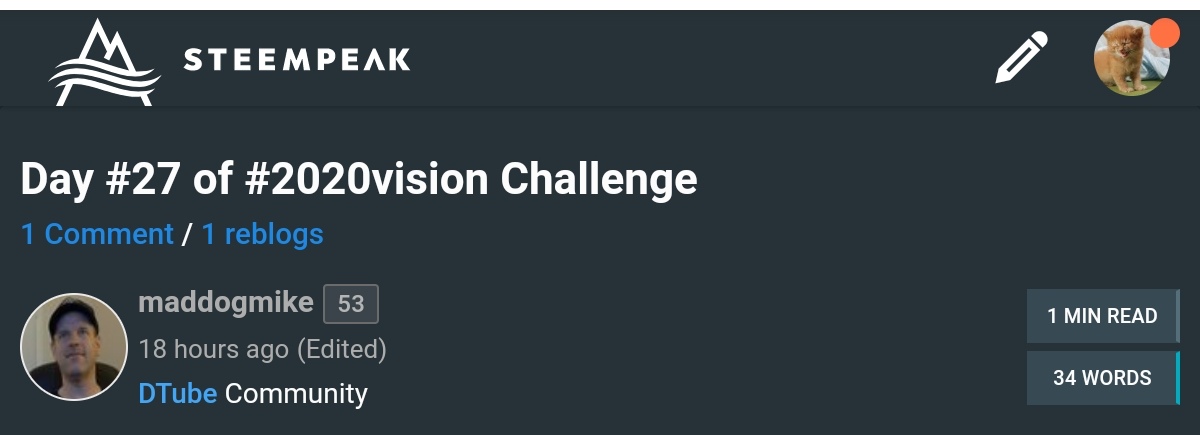
Task: Click the Day #27 post title start
Action: coord(100,180)
